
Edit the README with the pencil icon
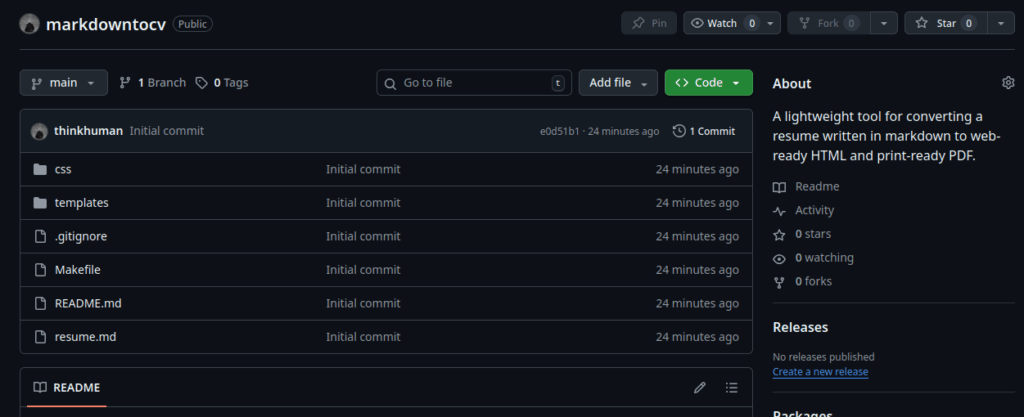click(700, 388)
